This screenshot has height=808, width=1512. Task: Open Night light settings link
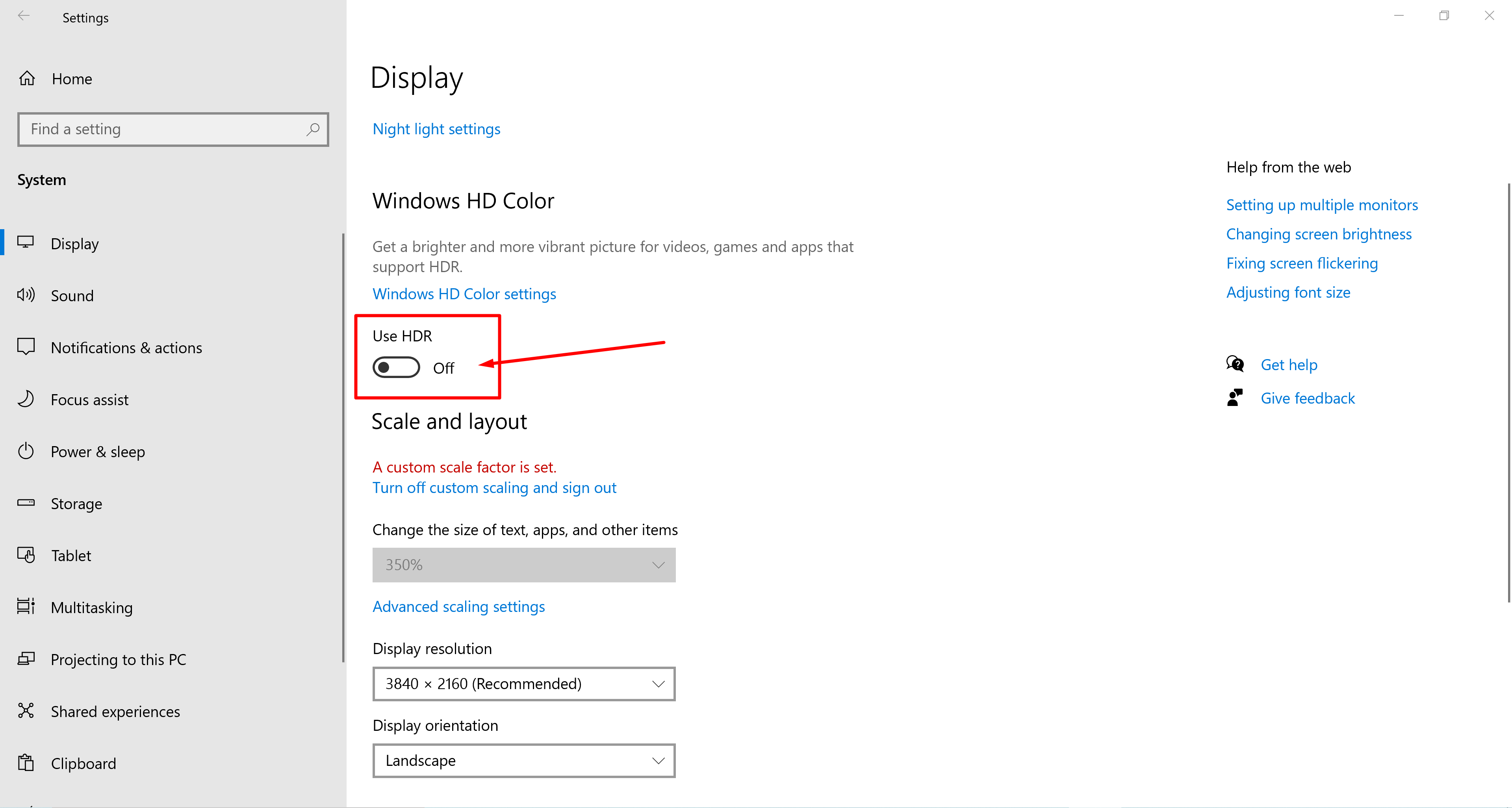click(x=436, y=129)
